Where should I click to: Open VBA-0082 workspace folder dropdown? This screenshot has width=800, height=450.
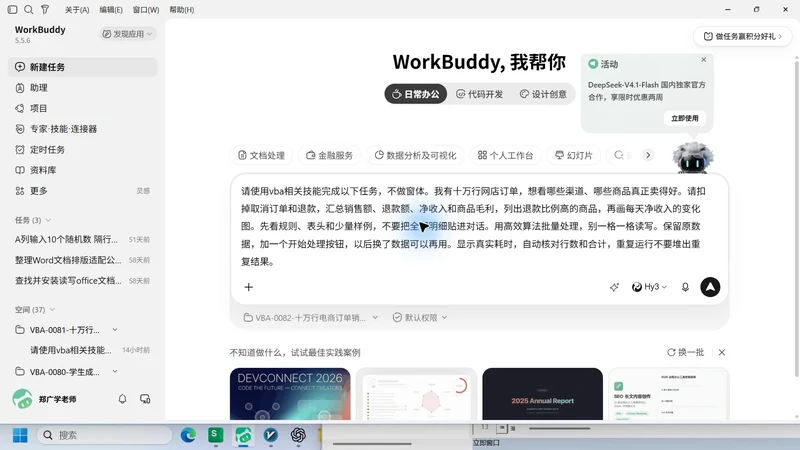tap(310, 317)
